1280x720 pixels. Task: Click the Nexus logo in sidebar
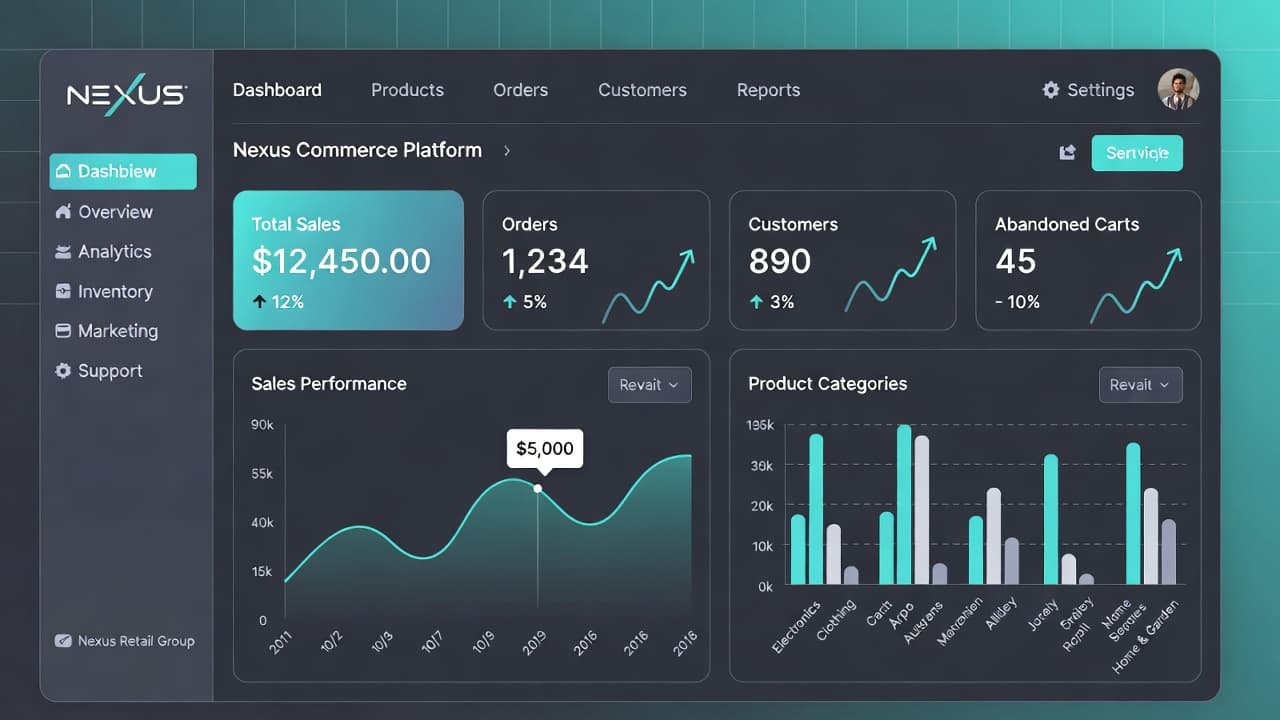(x=126, y=95)
